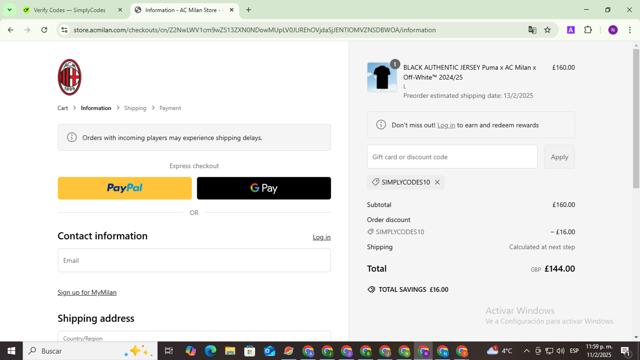This screenshot has width=640, height=360.
Task: Click the page vertical scrollbar
Action: pos(636,118)
